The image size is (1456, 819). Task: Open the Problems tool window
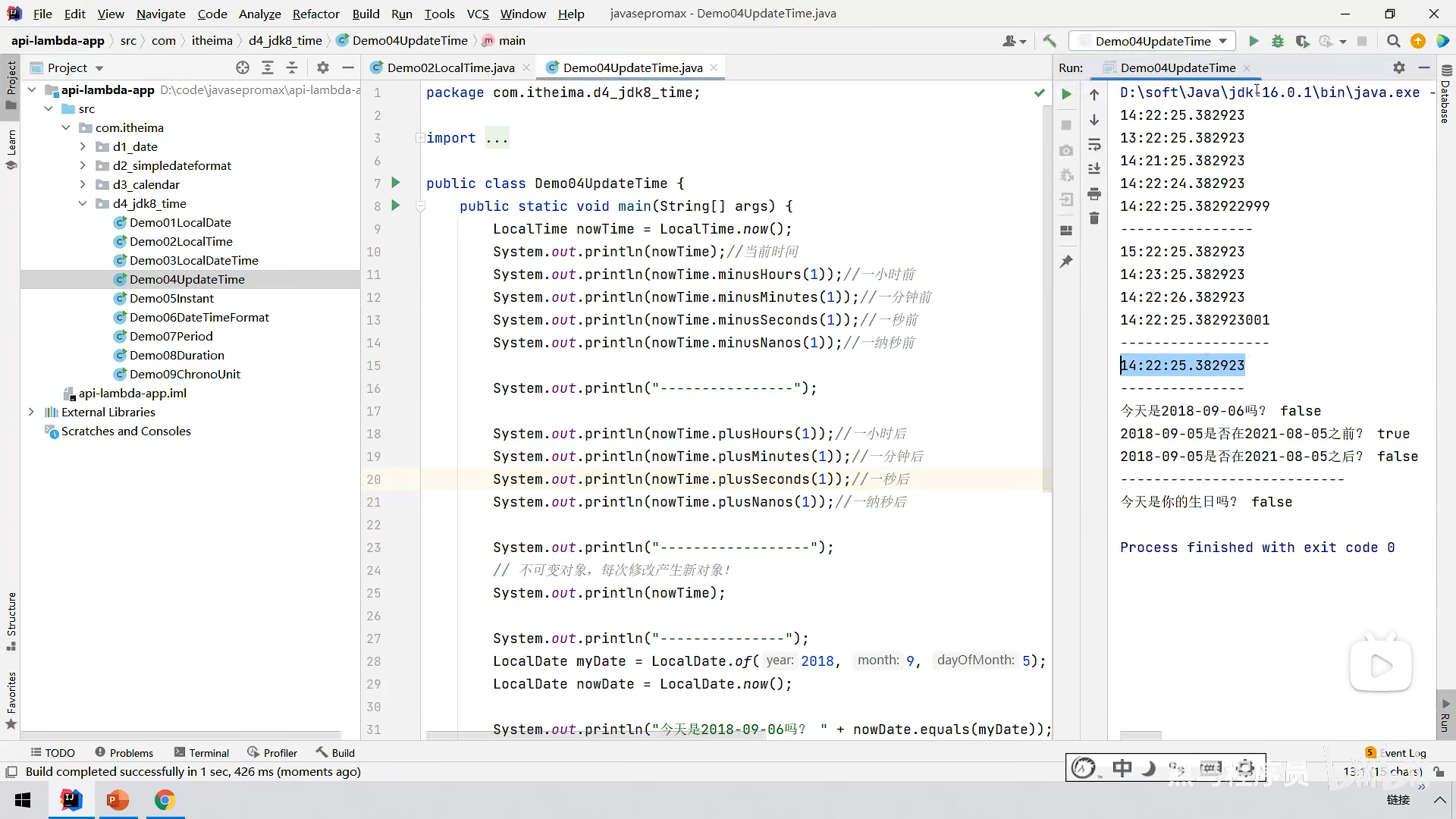124,752
